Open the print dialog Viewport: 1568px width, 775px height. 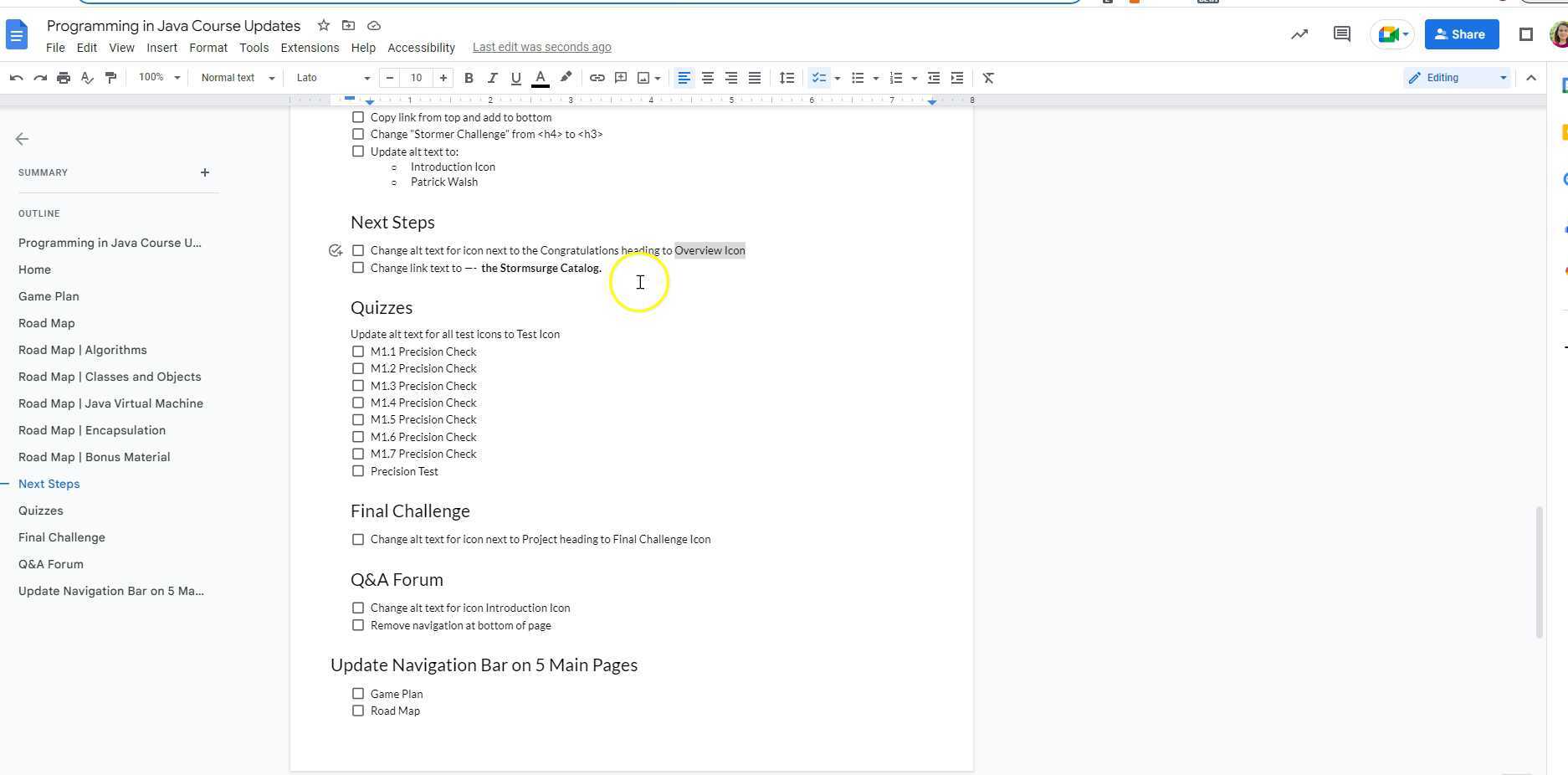click(x=63, y=77)
